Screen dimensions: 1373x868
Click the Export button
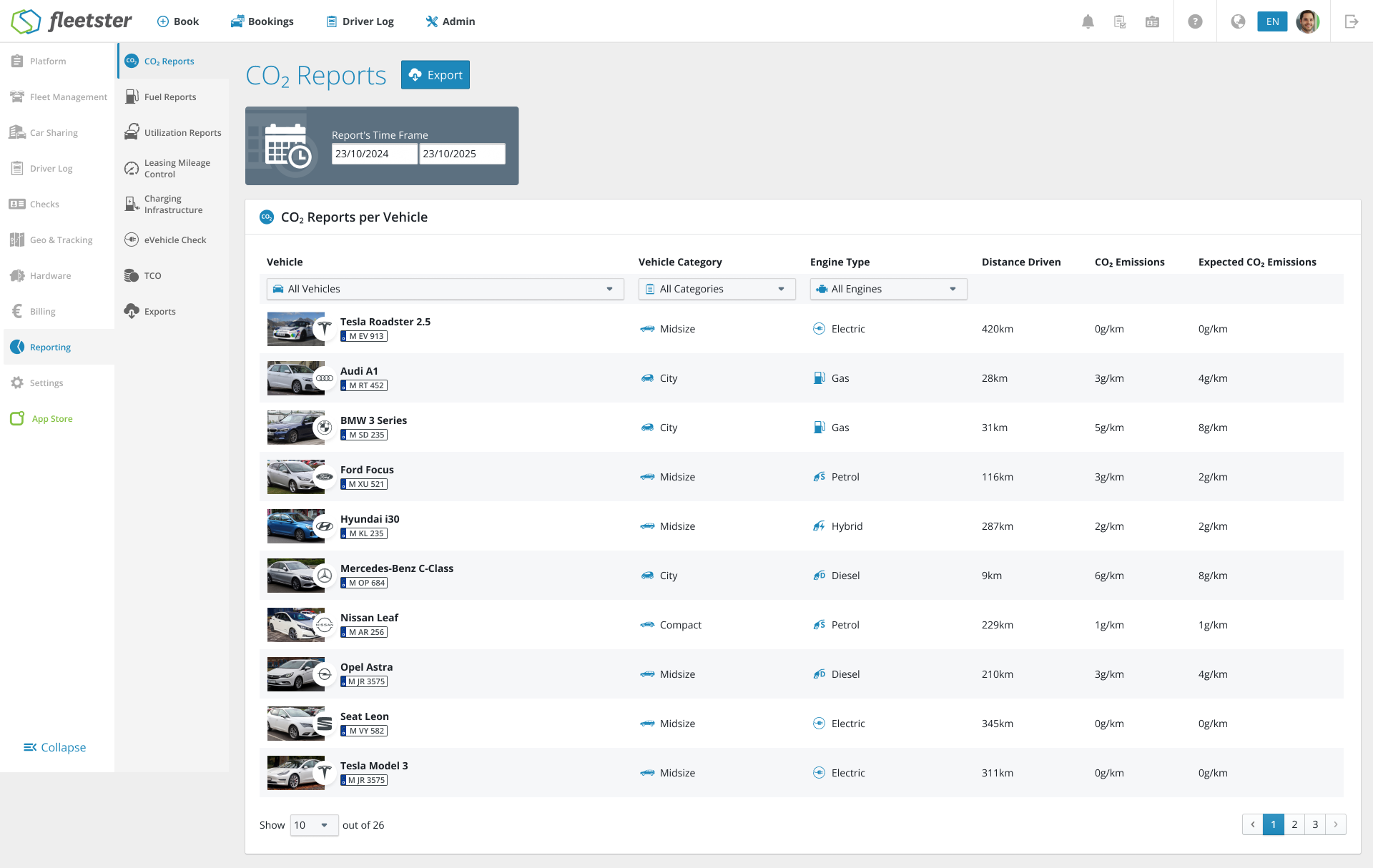click(435, 75)
